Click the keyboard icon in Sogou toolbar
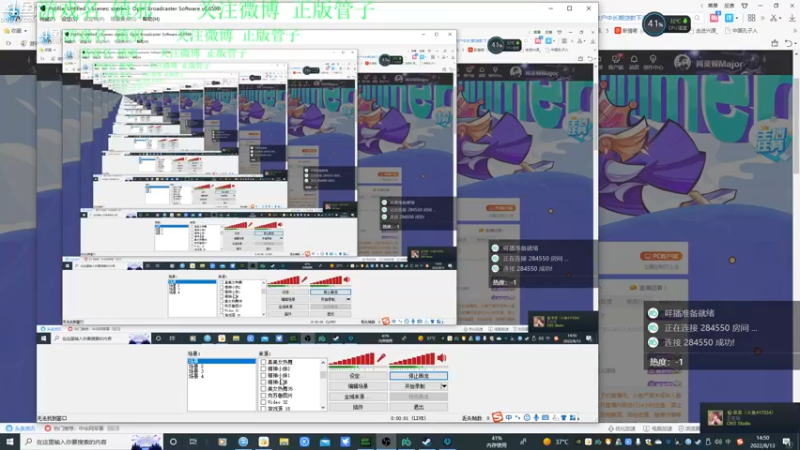The image size is (800, 450). [545, 418]
